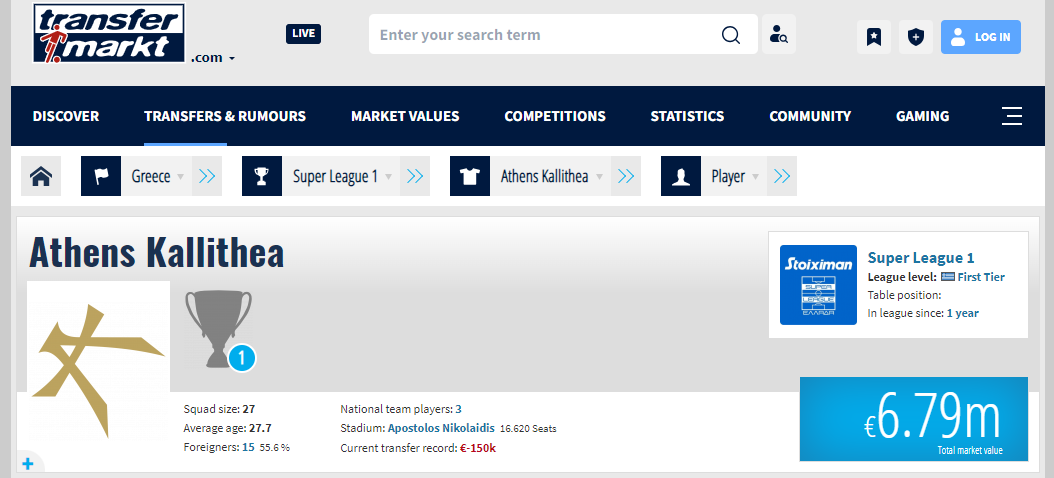Open the advanced person search icon
This screenshot has width=1054, height=478.
779,35
